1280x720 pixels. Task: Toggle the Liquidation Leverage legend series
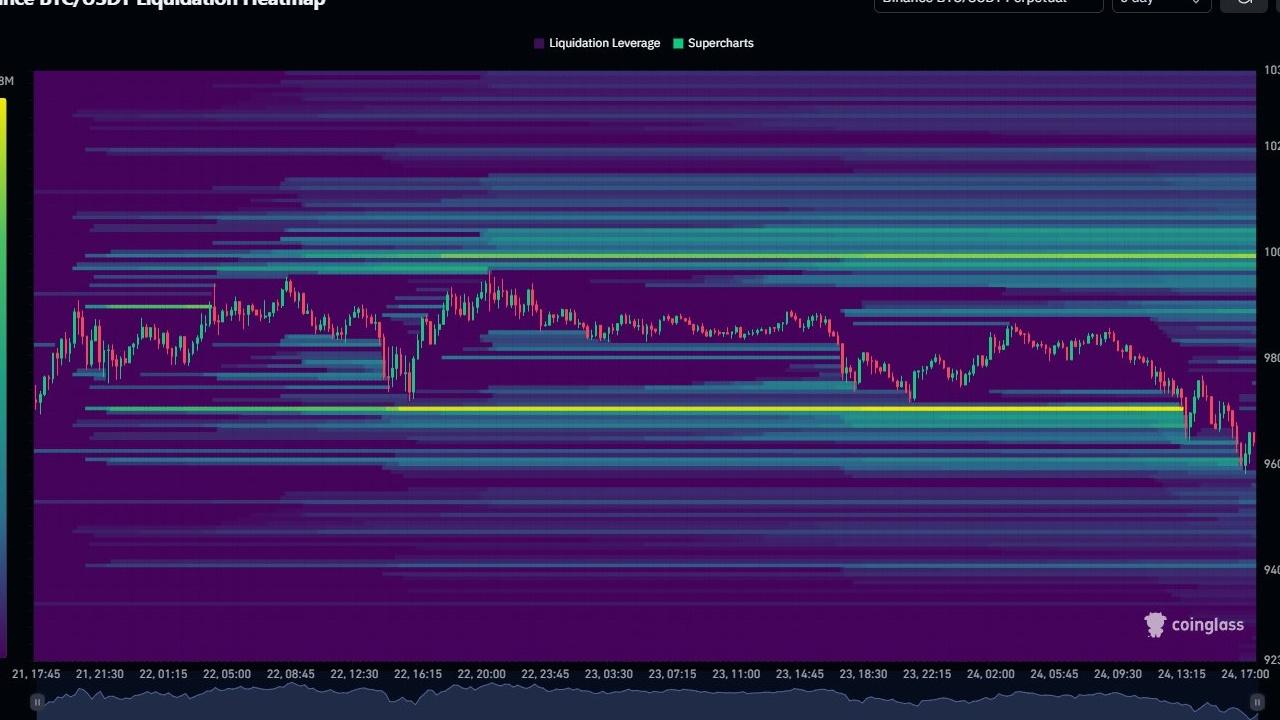tap(597, 43)
